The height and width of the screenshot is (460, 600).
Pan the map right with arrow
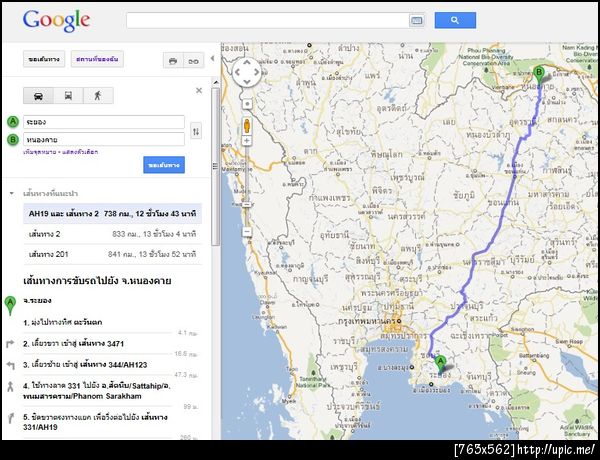[x=256, y=72]
